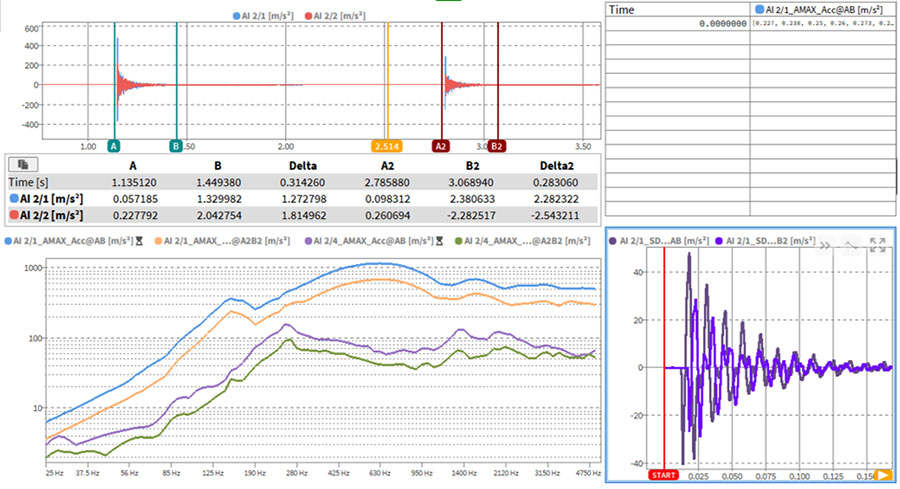The width and height of the screenshot is (900, 489).
Task: Click dark purple AI 2/1_SD...AB legend entry
Action: point(659,241)
